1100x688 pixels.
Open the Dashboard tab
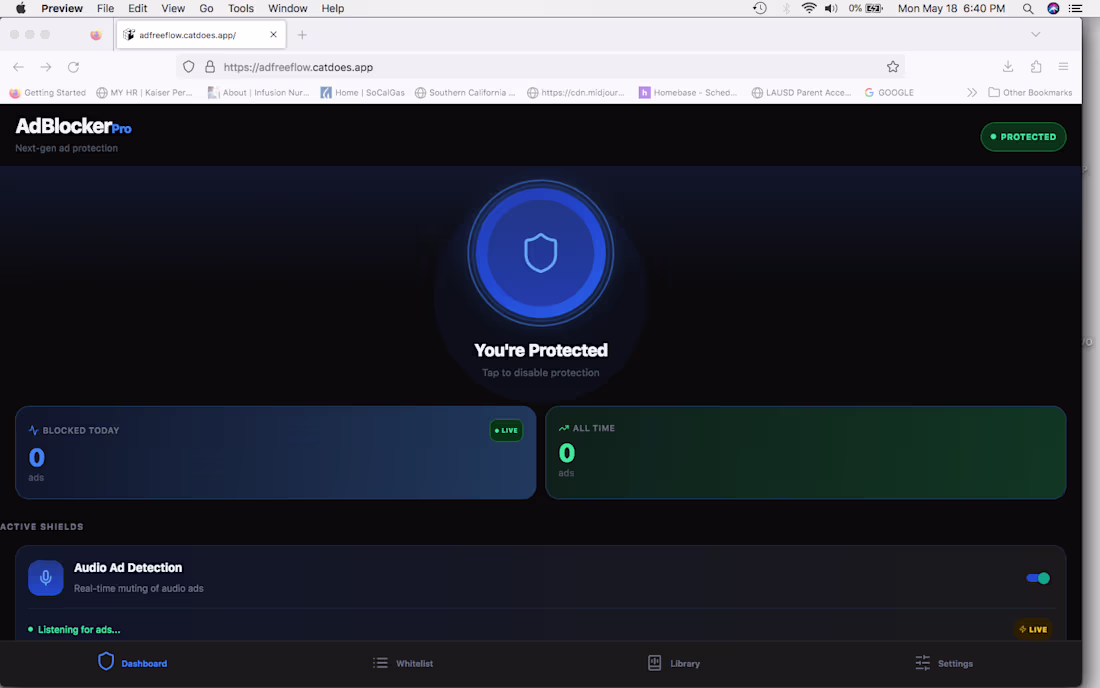[133, 663]
